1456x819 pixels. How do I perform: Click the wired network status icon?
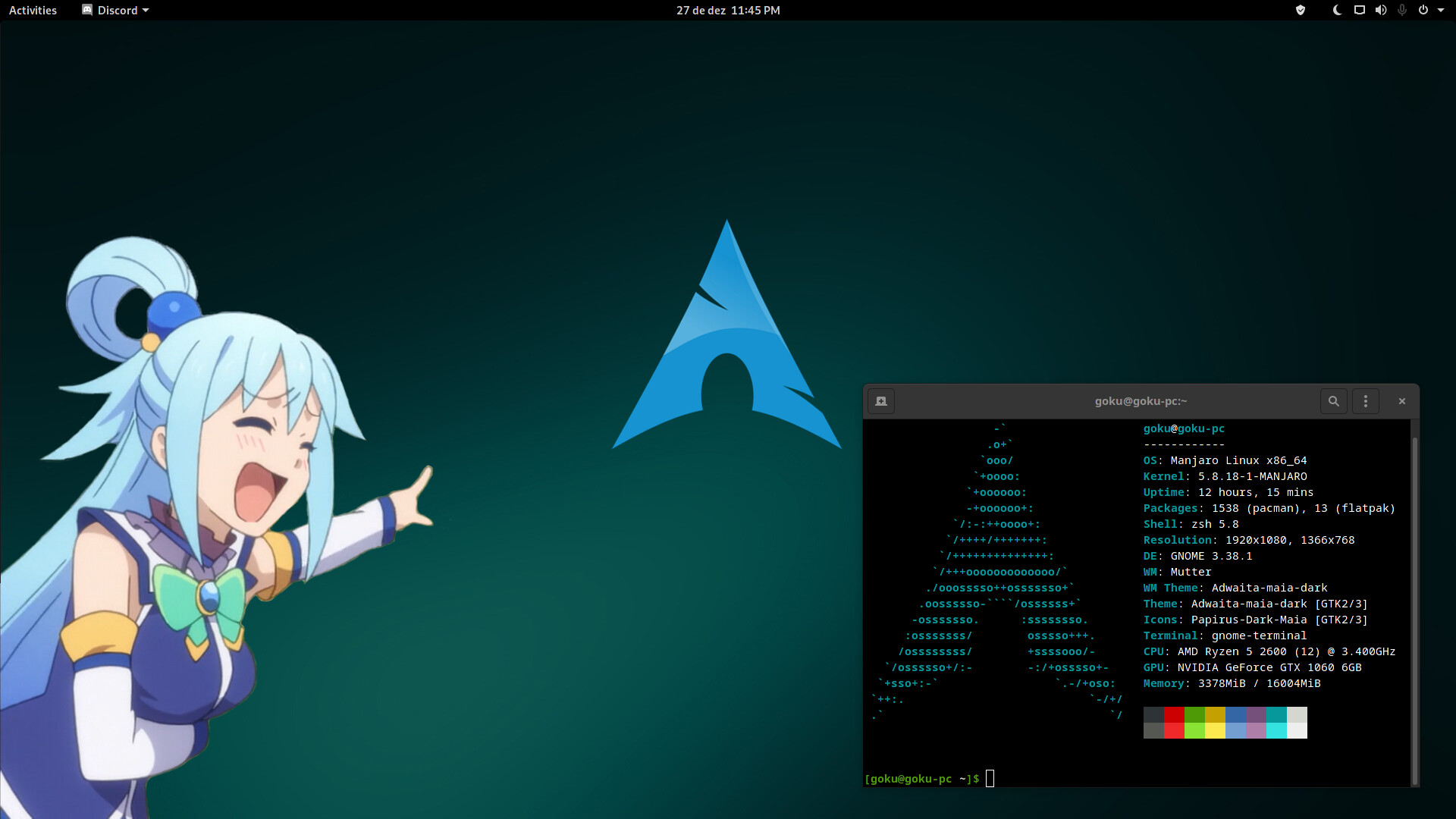tap(1360, 10)
